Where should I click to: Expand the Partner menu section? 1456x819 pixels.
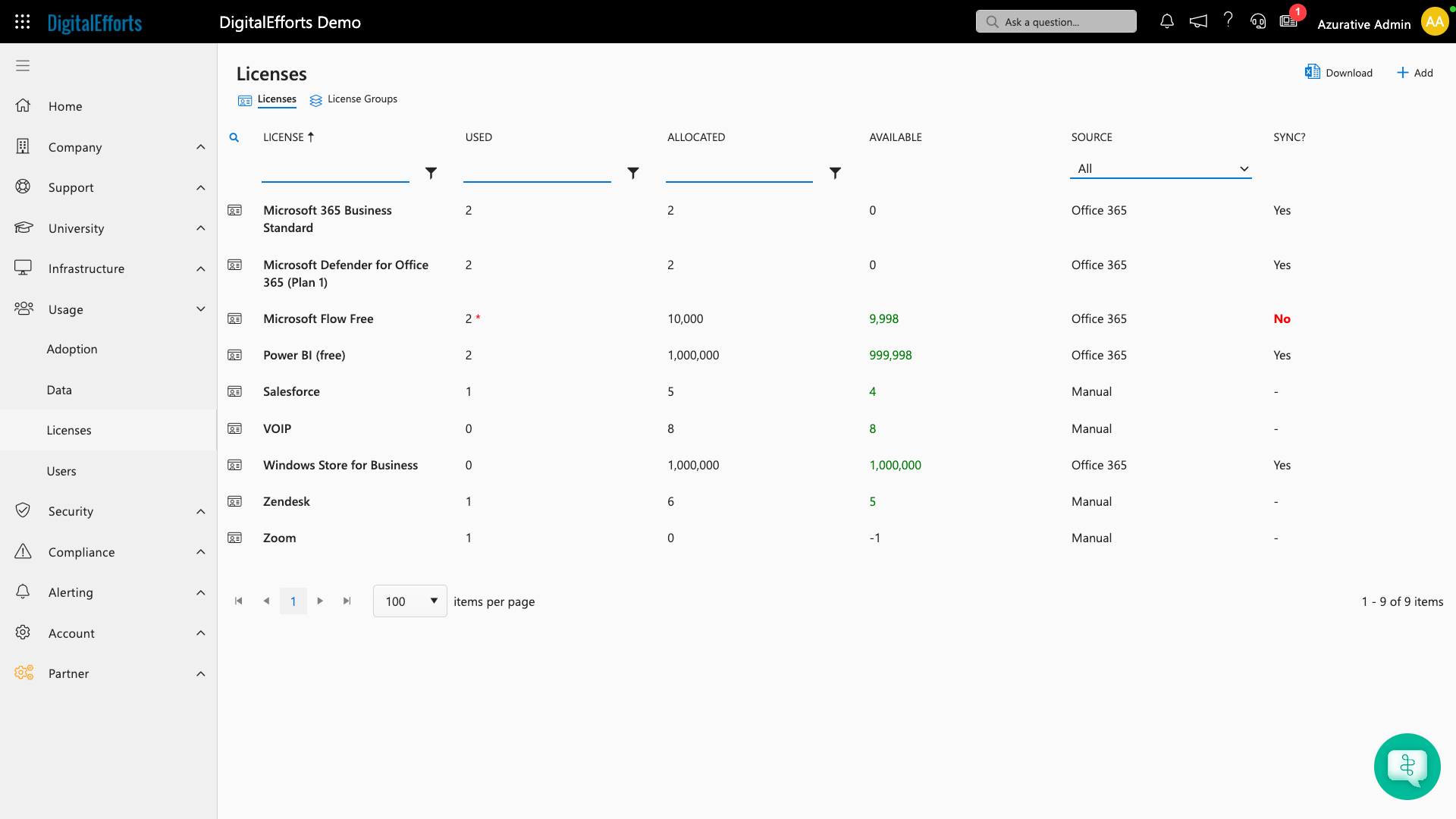108,673
